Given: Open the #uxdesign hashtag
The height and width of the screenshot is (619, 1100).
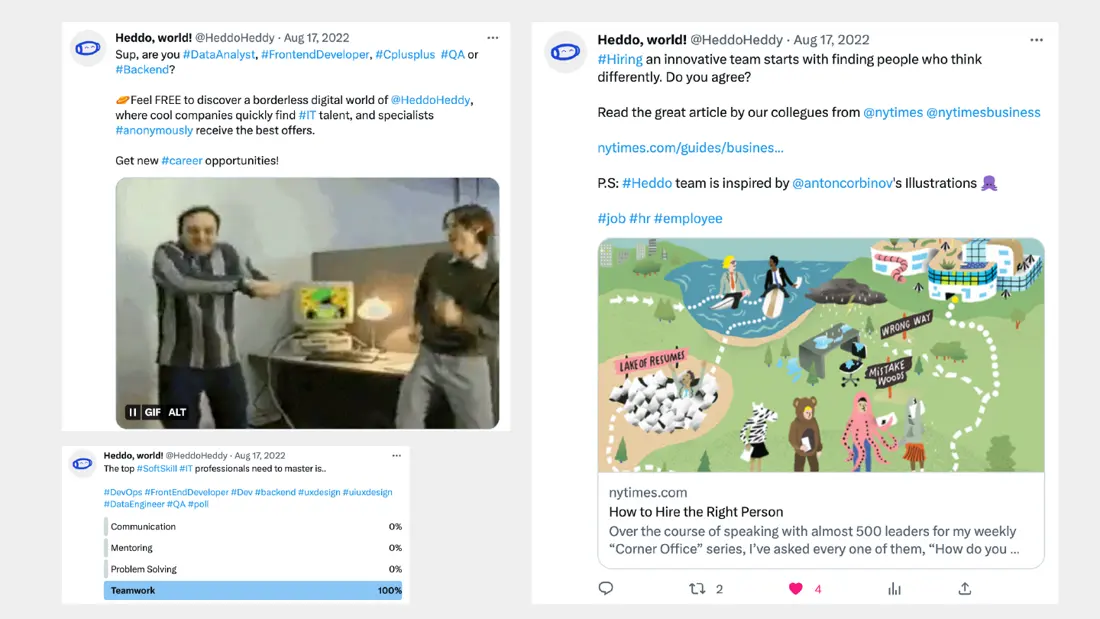Looking at the screenshot, I should pos(319,493).
